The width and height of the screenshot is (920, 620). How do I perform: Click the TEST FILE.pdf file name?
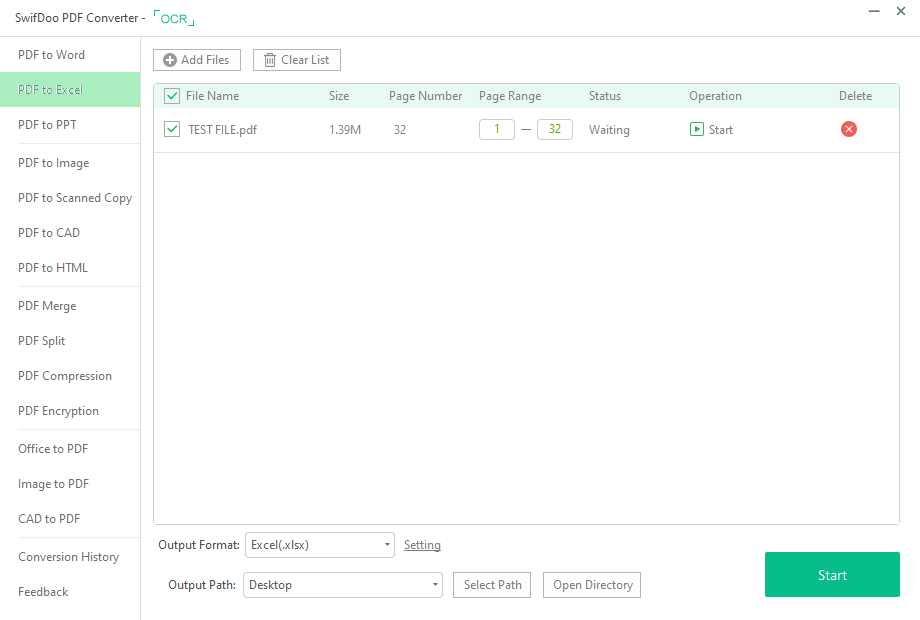click(222, 130)
